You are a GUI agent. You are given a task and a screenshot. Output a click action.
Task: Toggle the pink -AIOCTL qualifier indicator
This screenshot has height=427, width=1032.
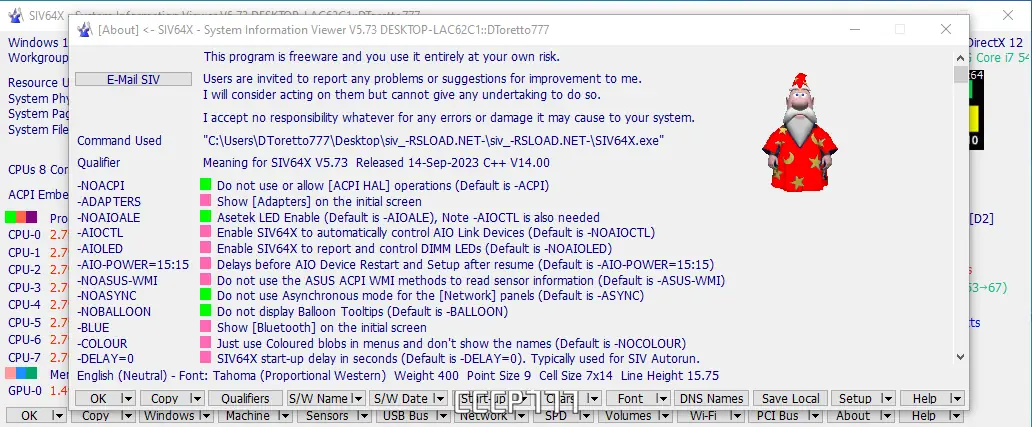205,232
